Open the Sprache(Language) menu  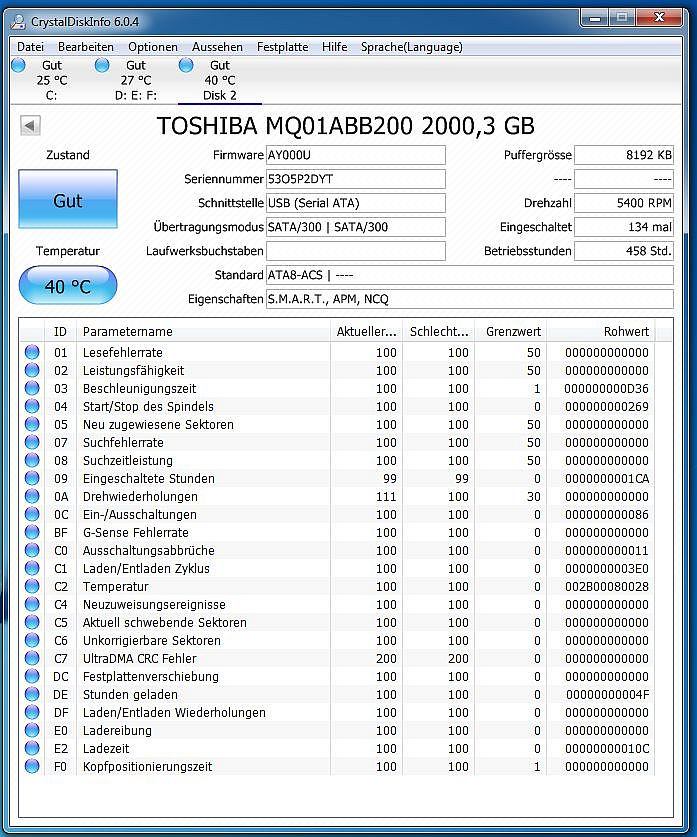click(411, 47)
